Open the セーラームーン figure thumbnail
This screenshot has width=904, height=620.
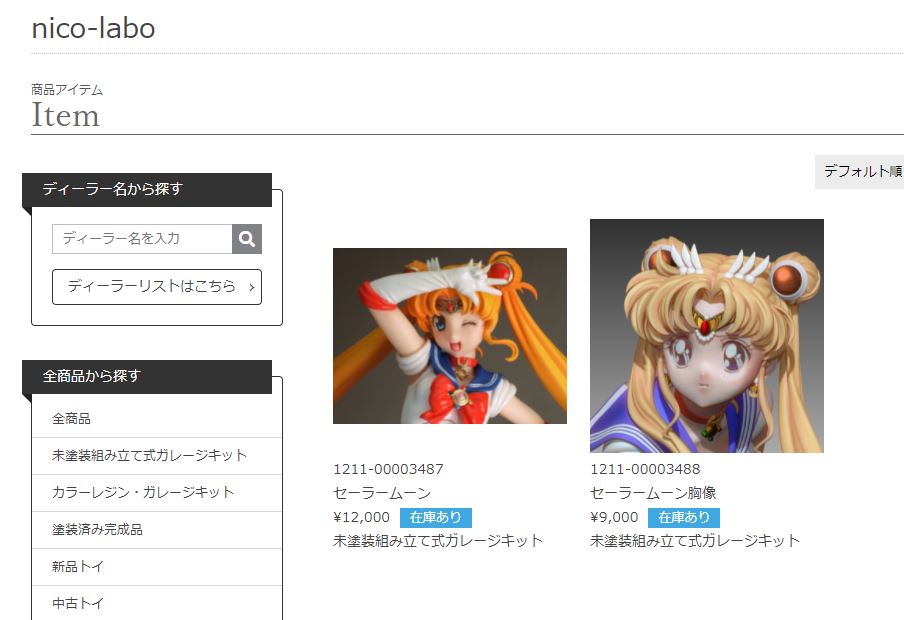pyautogui.click(x=450, y=336)
